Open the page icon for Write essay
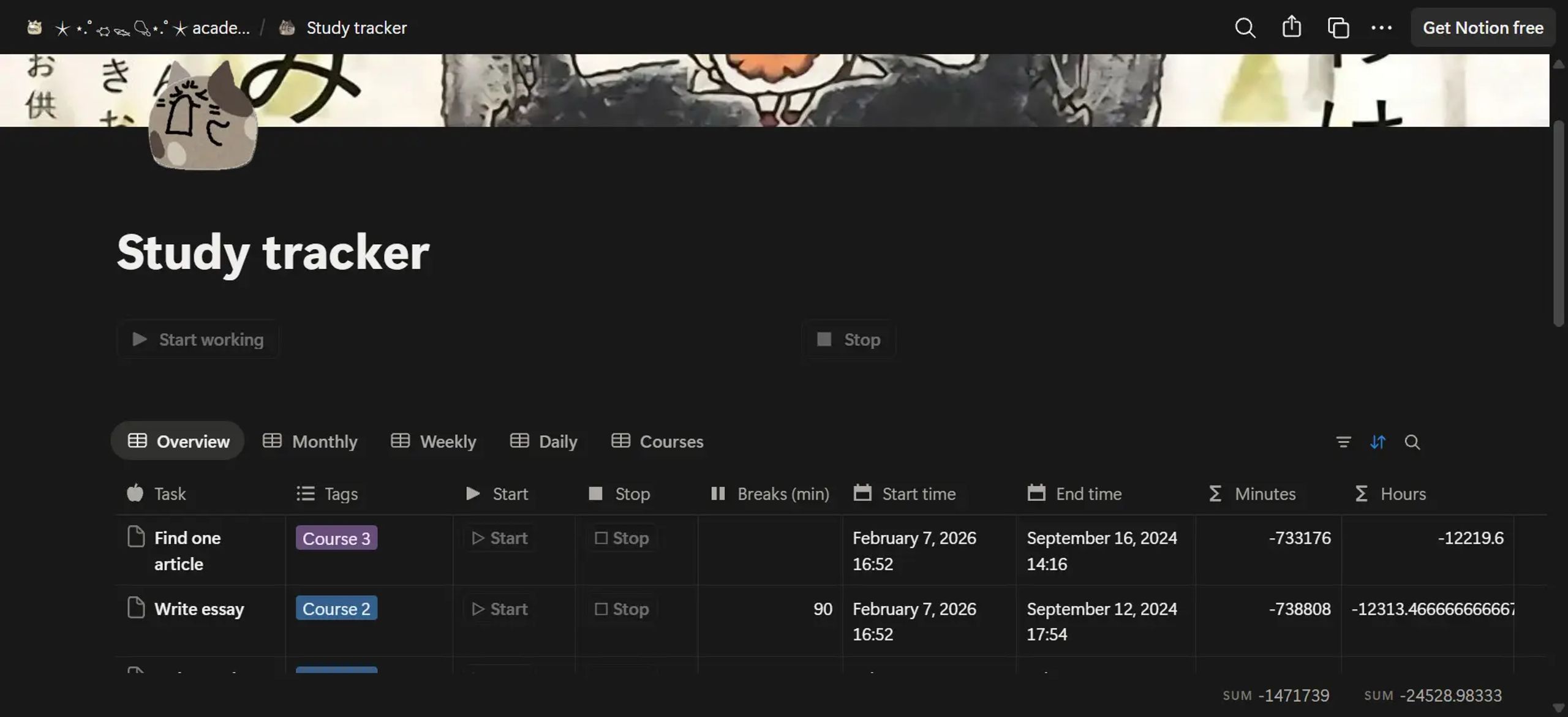This screenshot has width=1568, height=717. click(x=136, y=607)
